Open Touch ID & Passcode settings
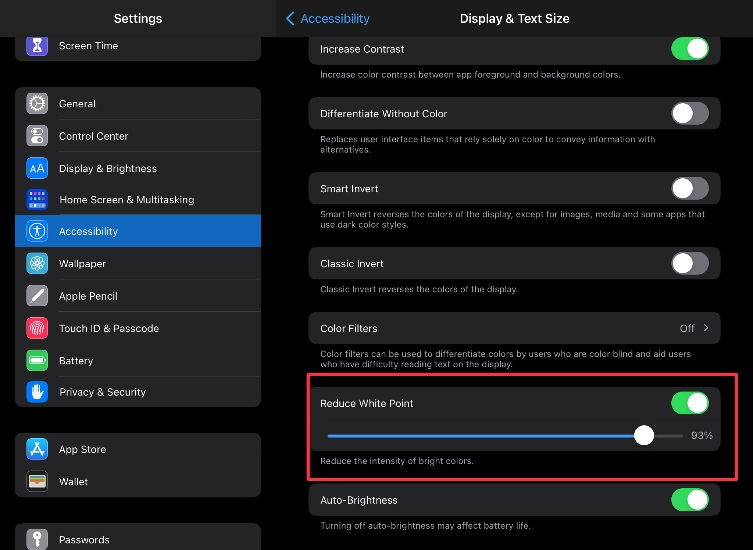 [138, 328]
